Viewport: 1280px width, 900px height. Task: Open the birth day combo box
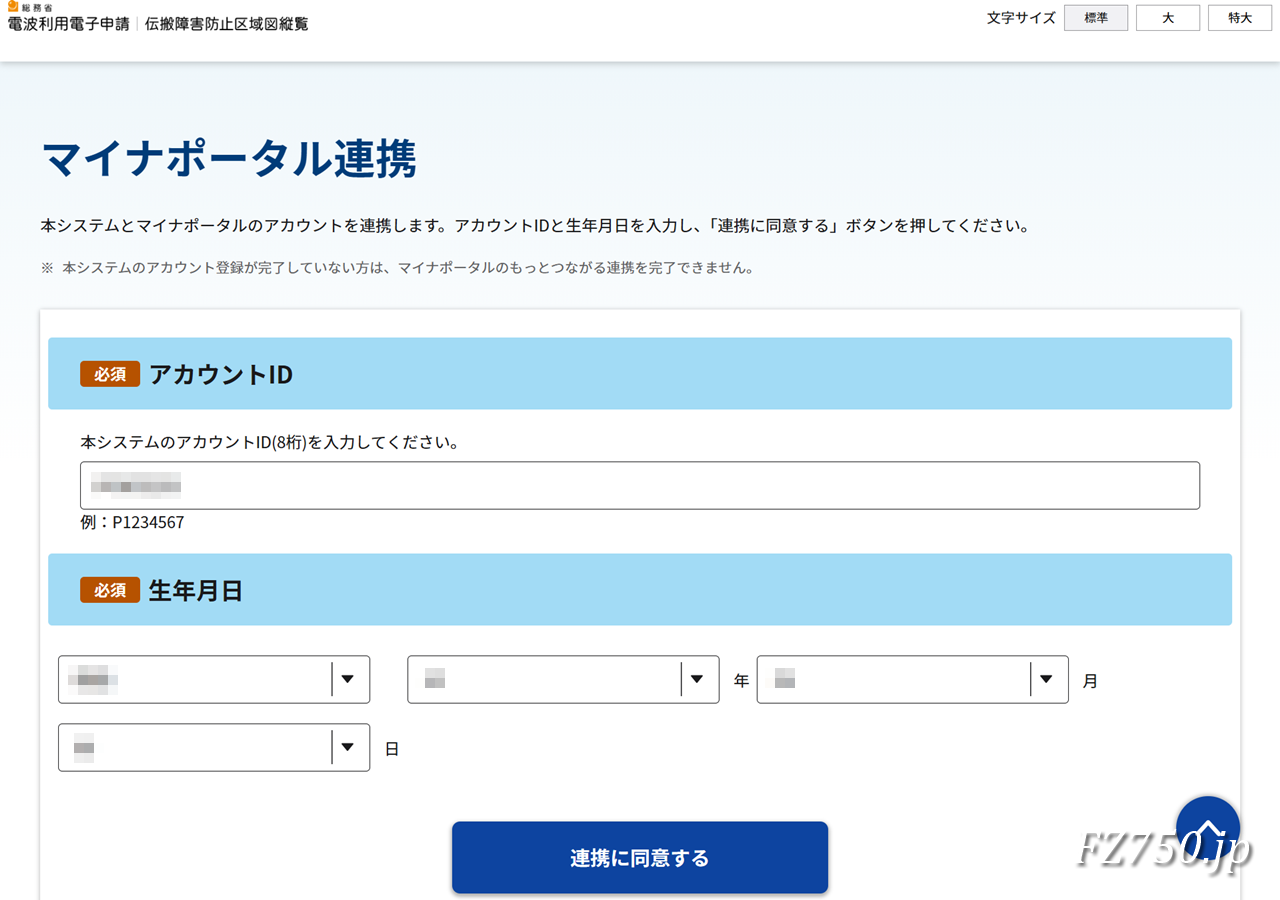coord(200,747)
